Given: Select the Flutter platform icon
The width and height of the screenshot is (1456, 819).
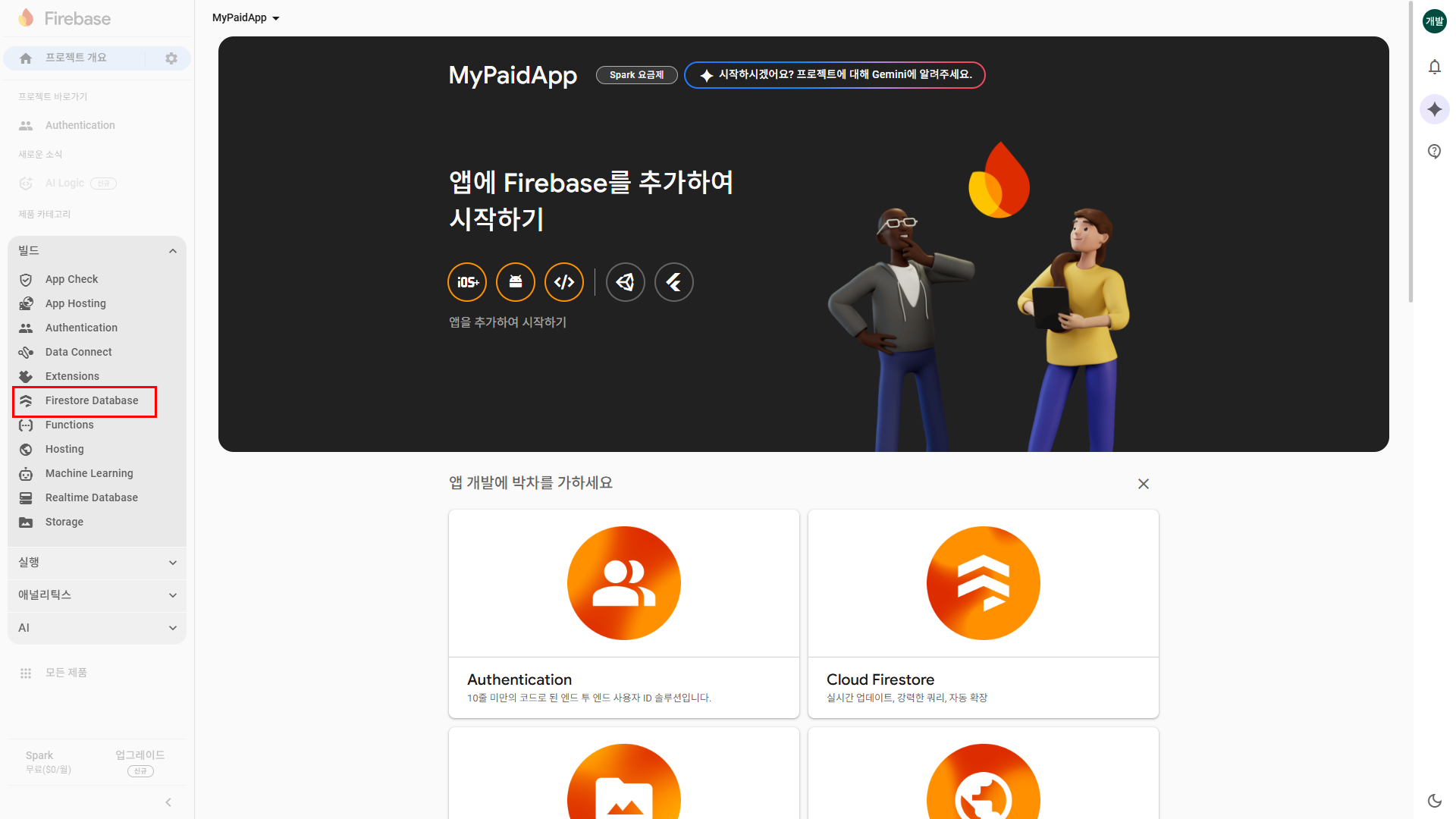Looking at the screenshot, I should pyautogui.click(x=674, y=282).
